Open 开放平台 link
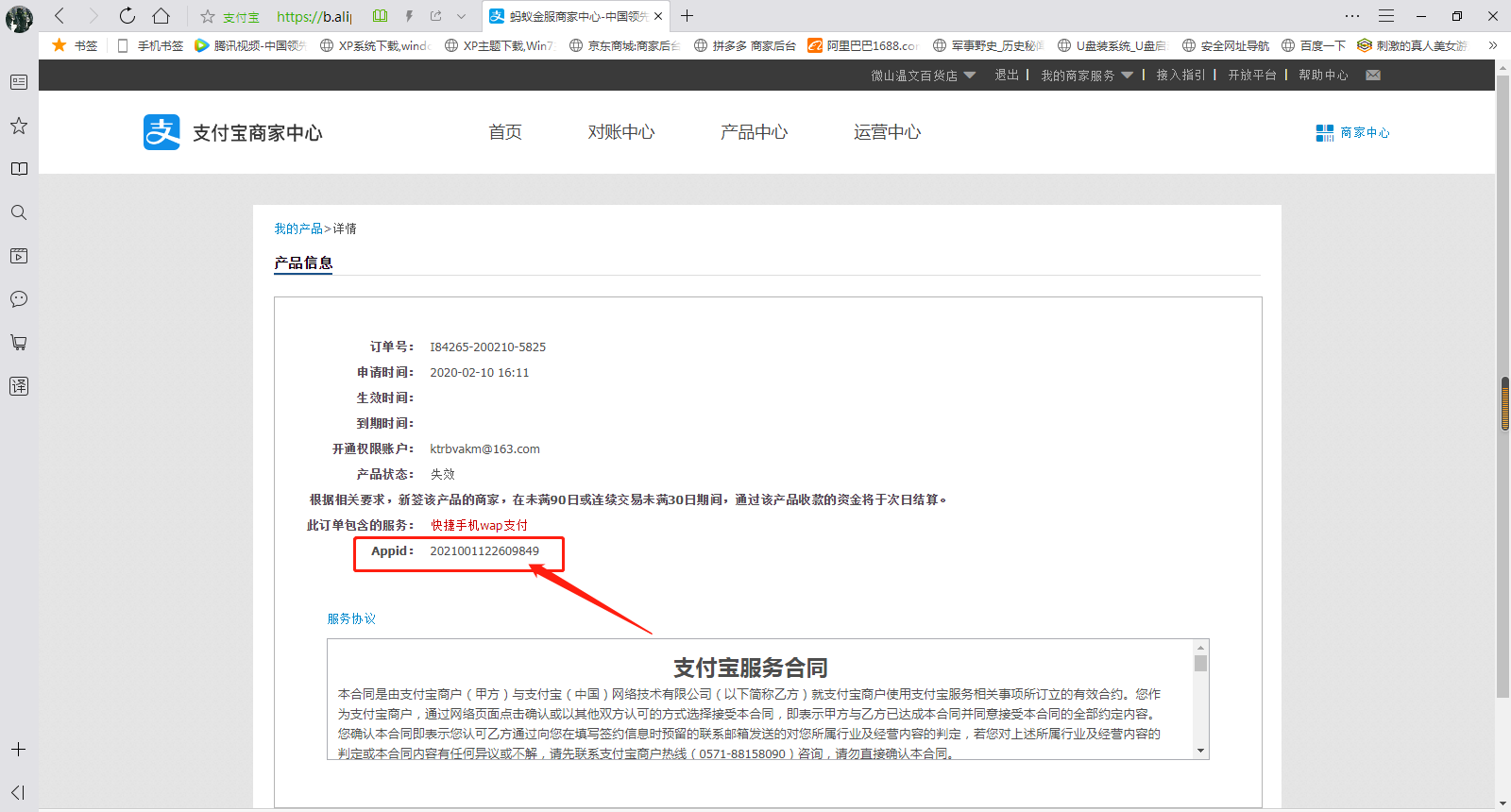 [1252, 75]
